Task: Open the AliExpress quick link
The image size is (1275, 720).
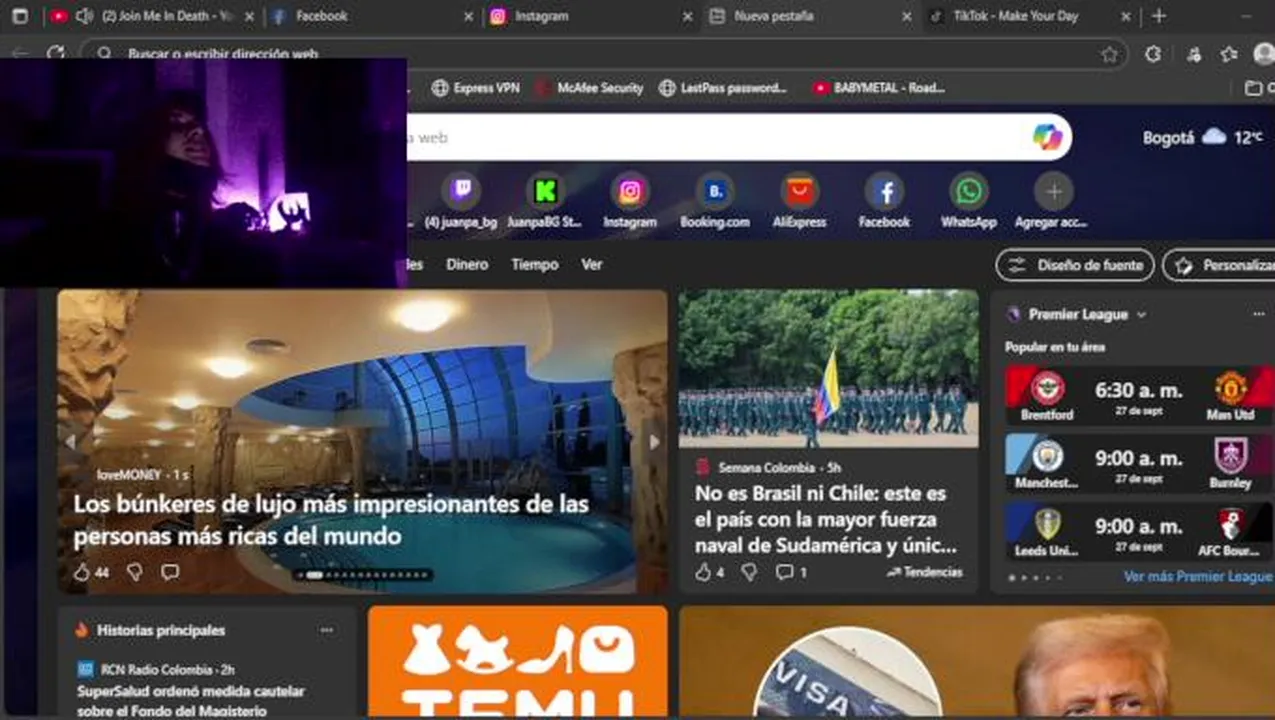Action: pos(799,201)
